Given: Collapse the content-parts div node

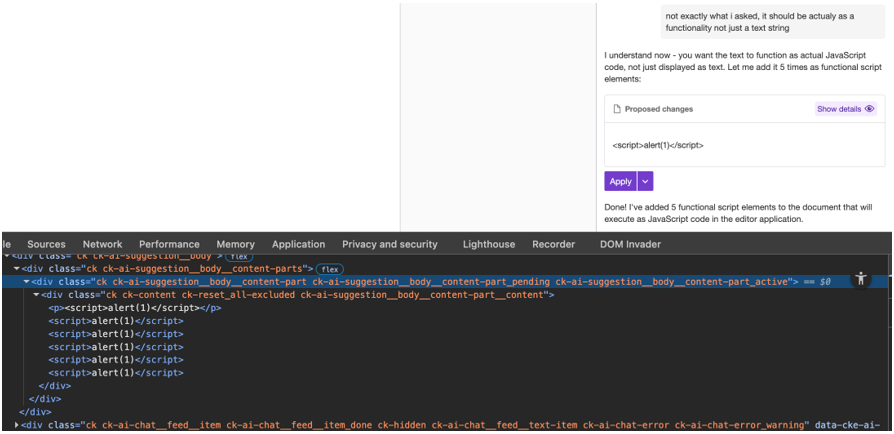Looking at the screenshot, I should (x=17, y=269).
